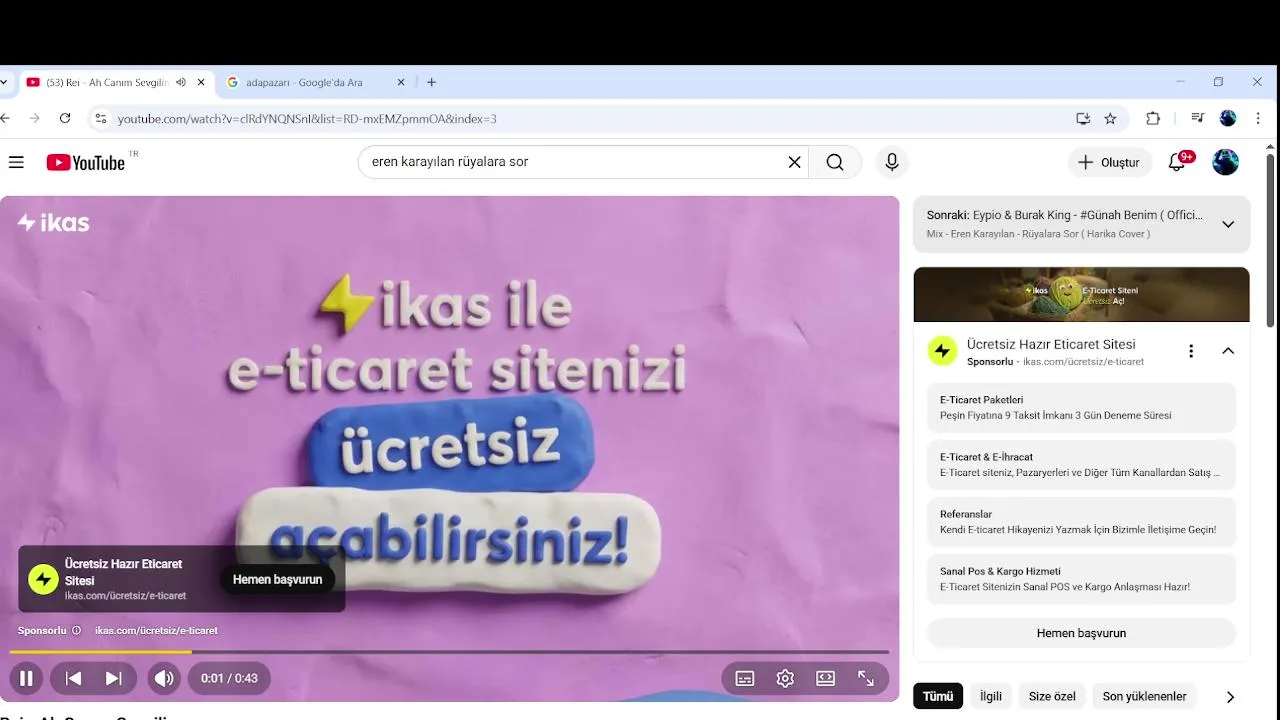Open the notifications bell

(x=1178, y=162)
